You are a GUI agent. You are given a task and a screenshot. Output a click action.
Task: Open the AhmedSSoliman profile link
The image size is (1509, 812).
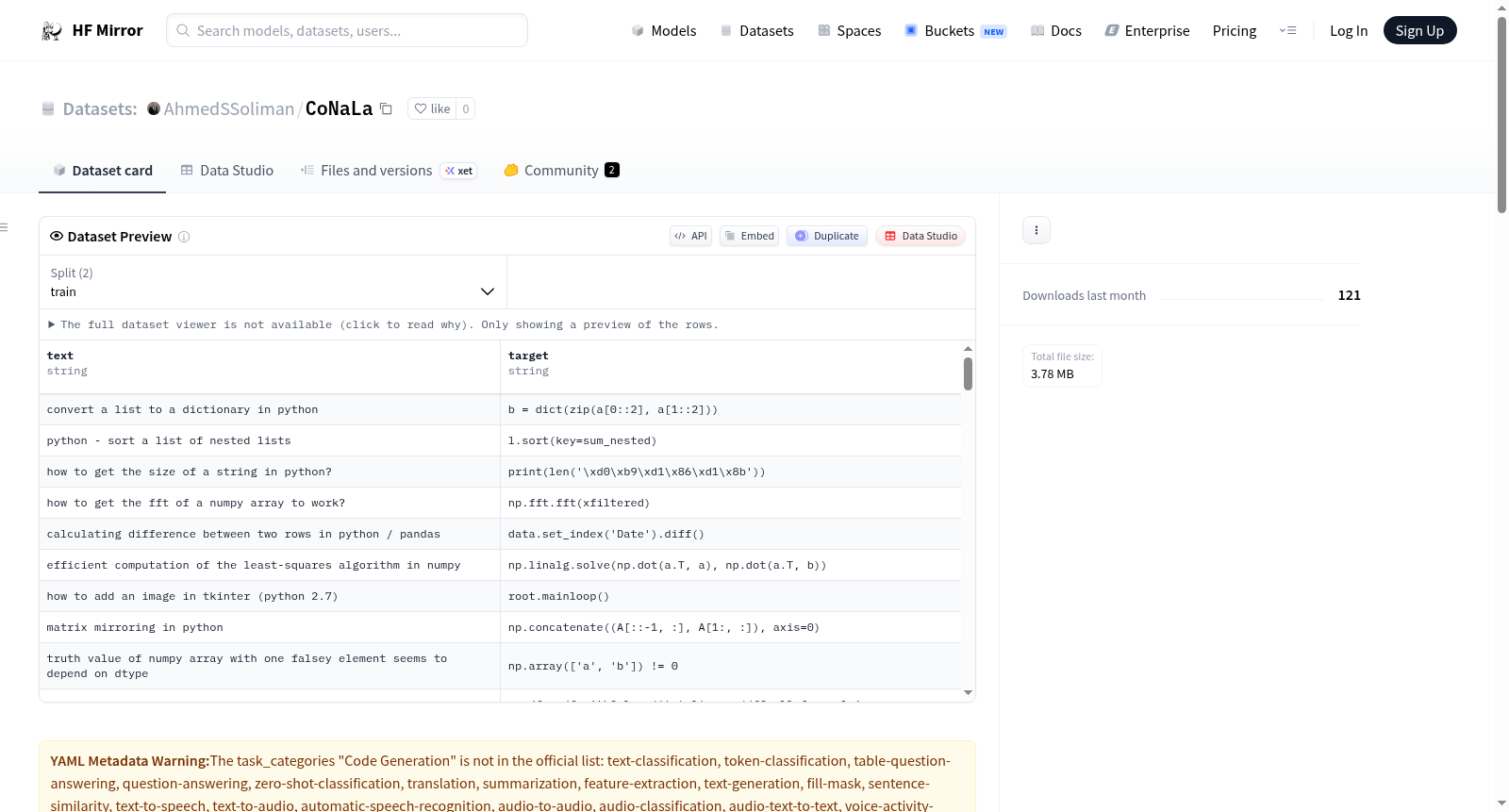click(x=229, y=108)
